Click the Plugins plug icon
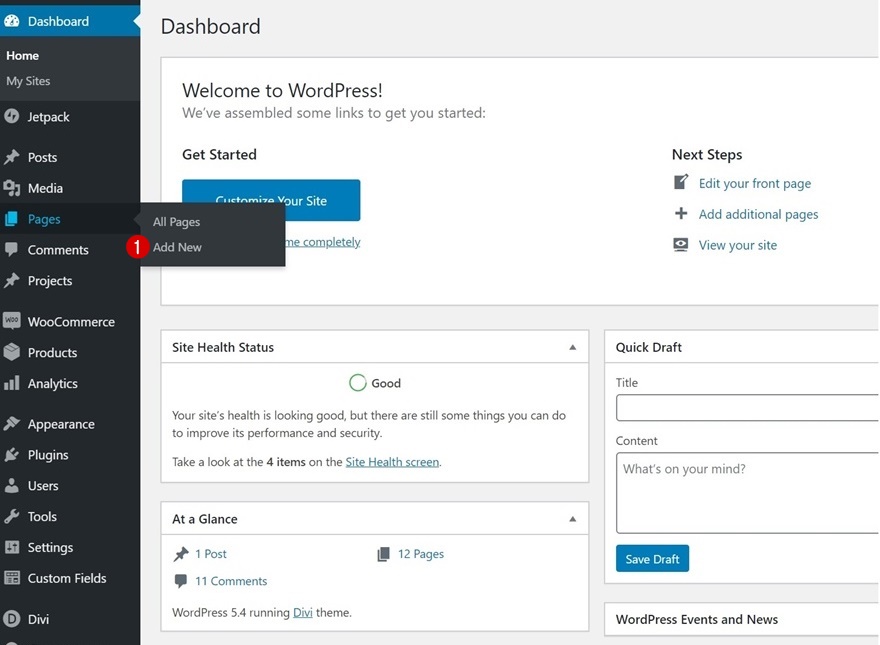The width and height of the screenshot is (880, 645). click(x=12, y=455)
